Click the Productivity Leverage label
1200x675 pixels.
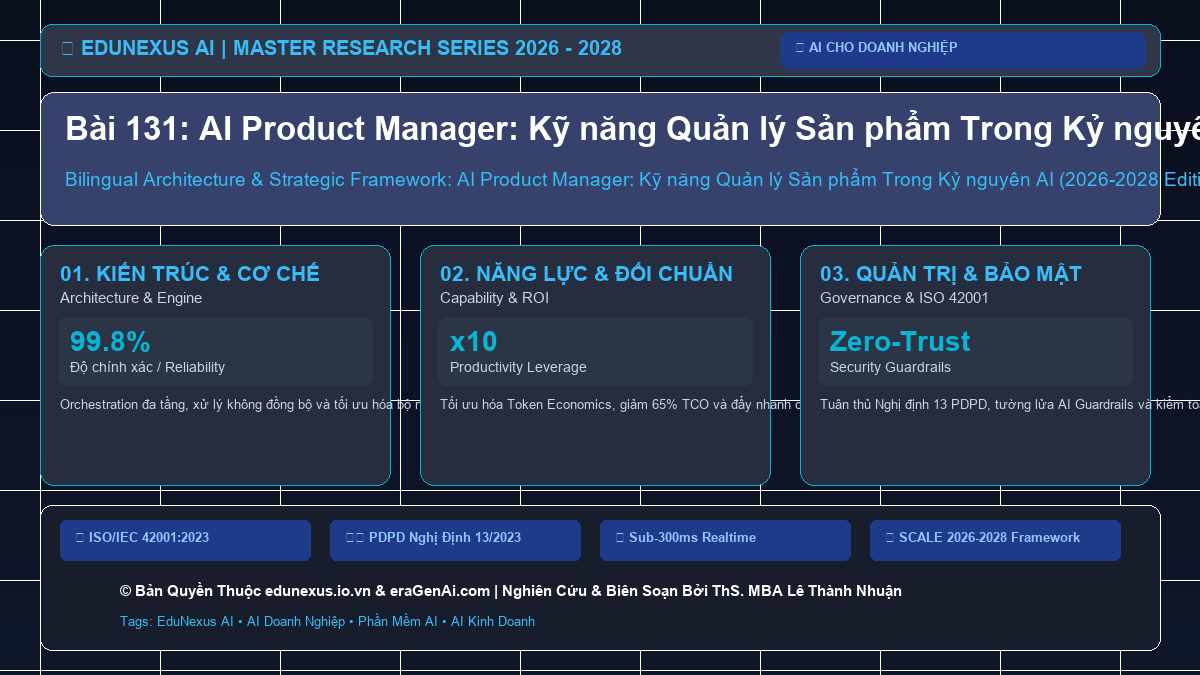click(x=518, y=367)
